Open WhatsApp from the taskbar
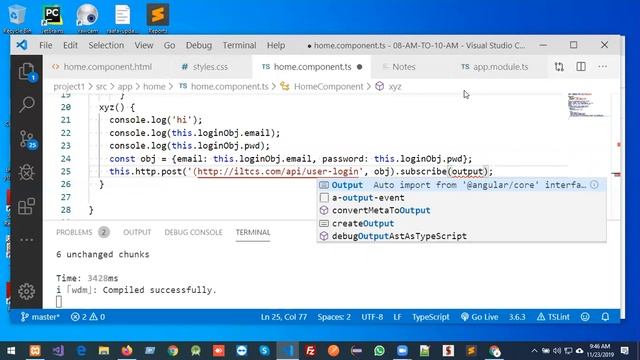This screenshot has height=360, width=640. (x=379, y=351)
